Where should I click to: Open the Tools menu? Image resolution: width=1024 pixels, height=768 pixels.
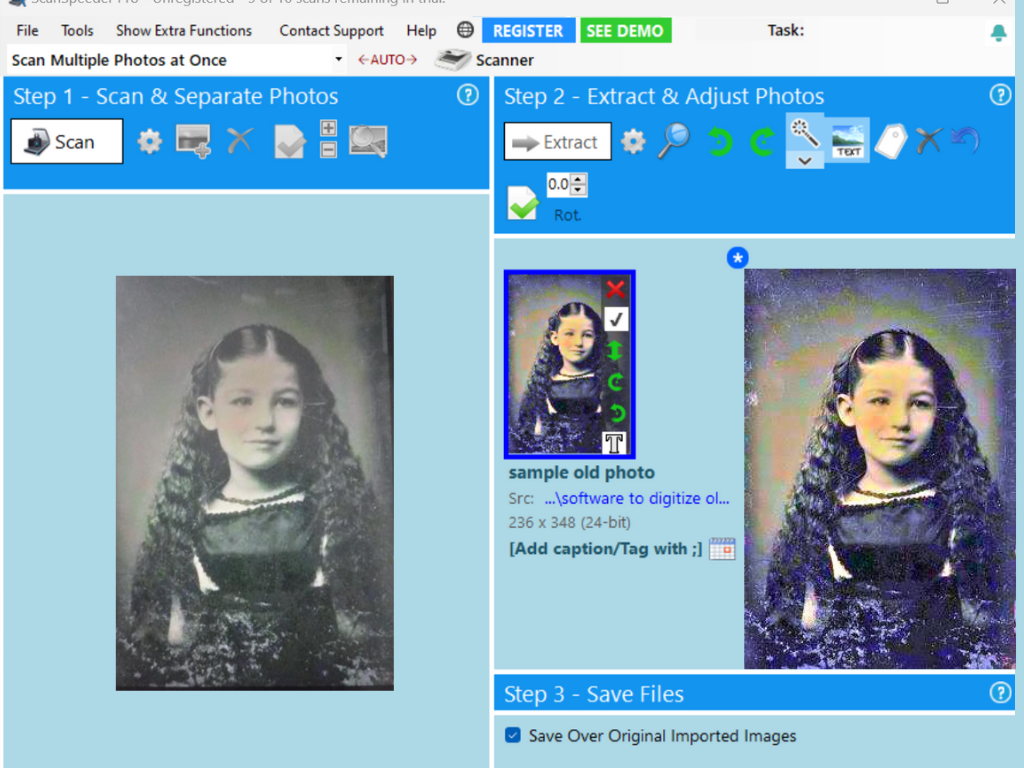tap(77, 31)
